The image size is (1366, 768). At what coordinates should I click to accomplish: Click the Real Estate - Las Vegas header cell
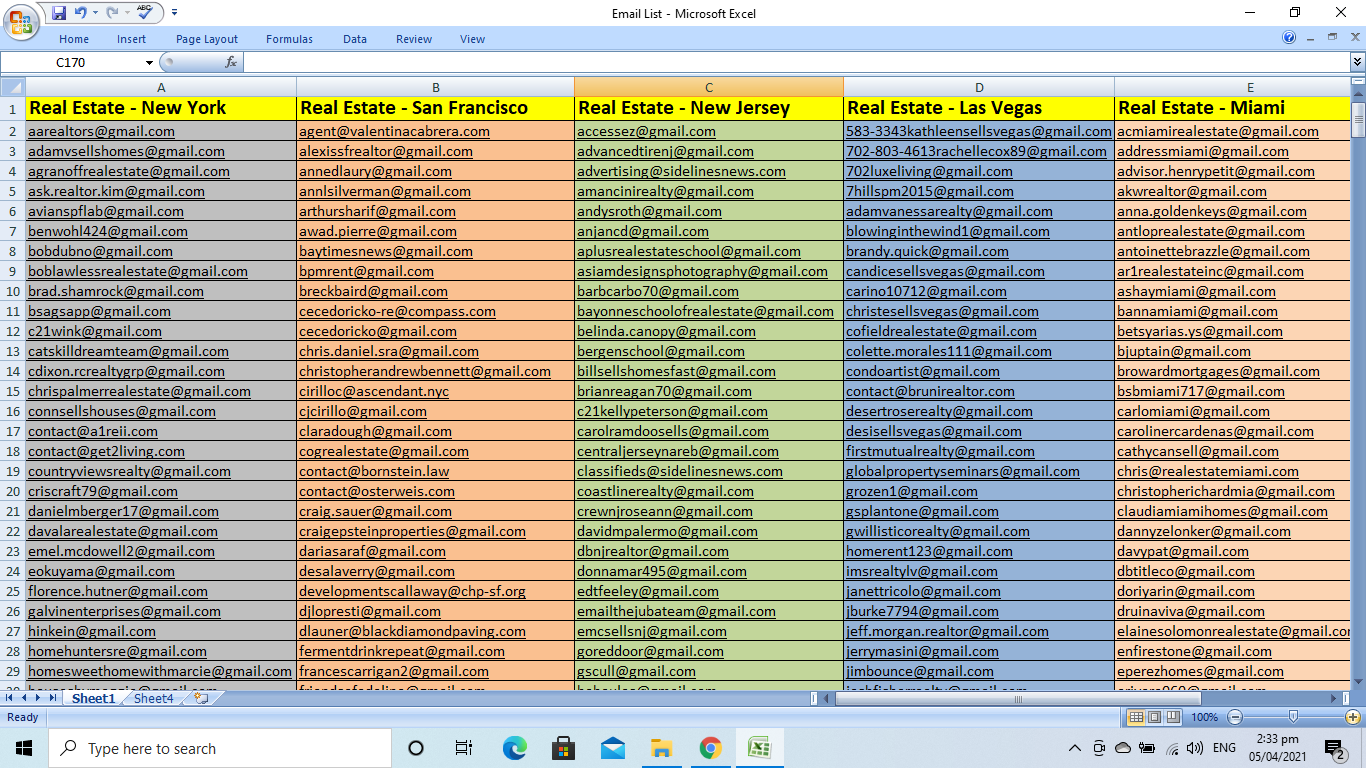[979, 108]
